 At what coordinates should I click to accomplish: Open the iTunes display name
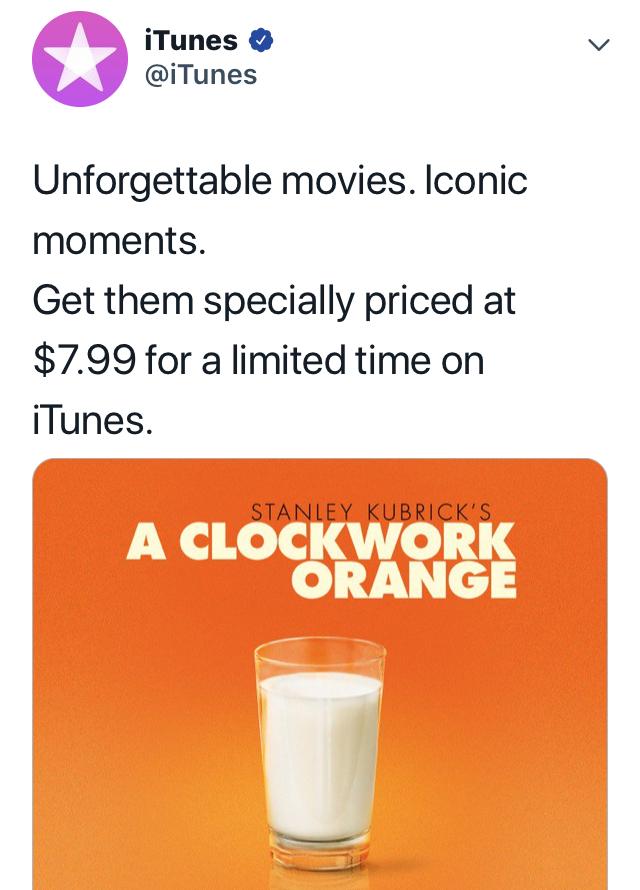pos(190,41)
